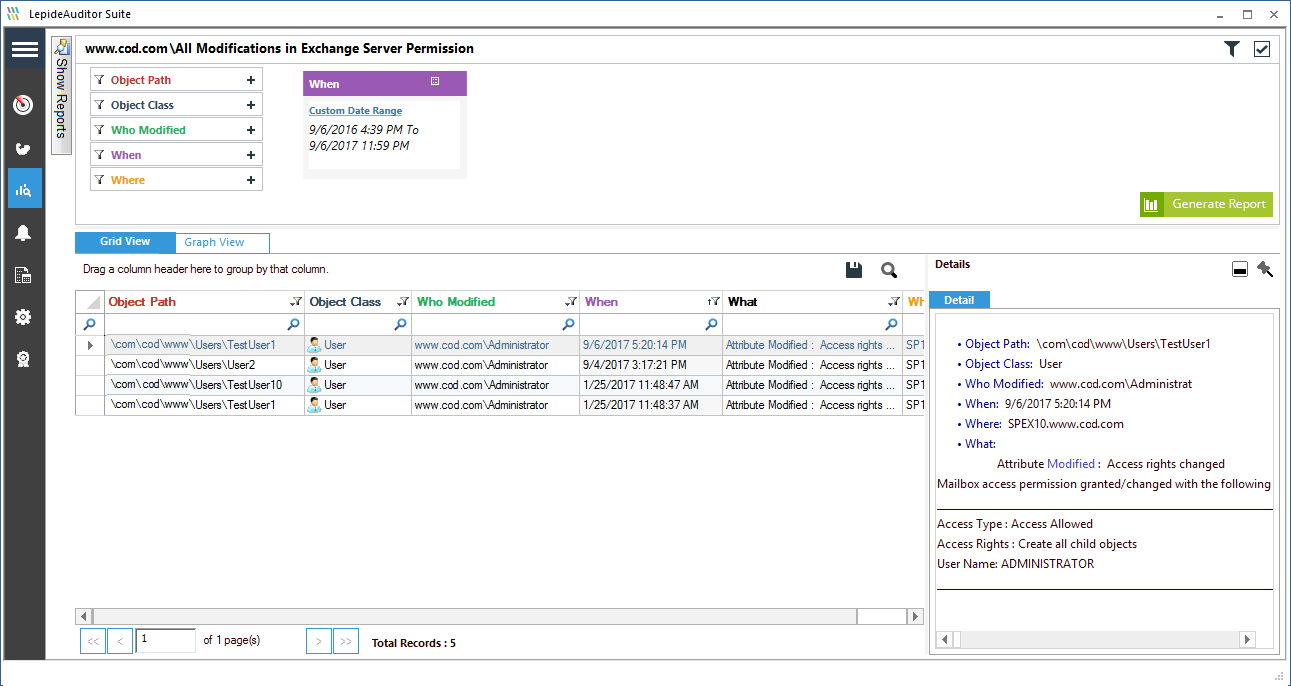1291x686 pixels.
Task: Select the Detail tab in Details pane
Action: [959, 300]
